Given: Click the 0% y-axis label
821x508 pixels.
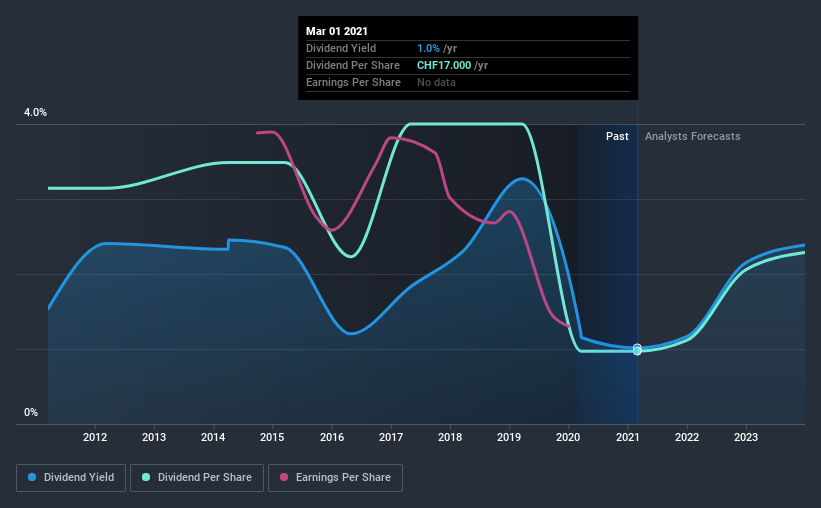Looking at the screenshot, I should coord(31,412).
